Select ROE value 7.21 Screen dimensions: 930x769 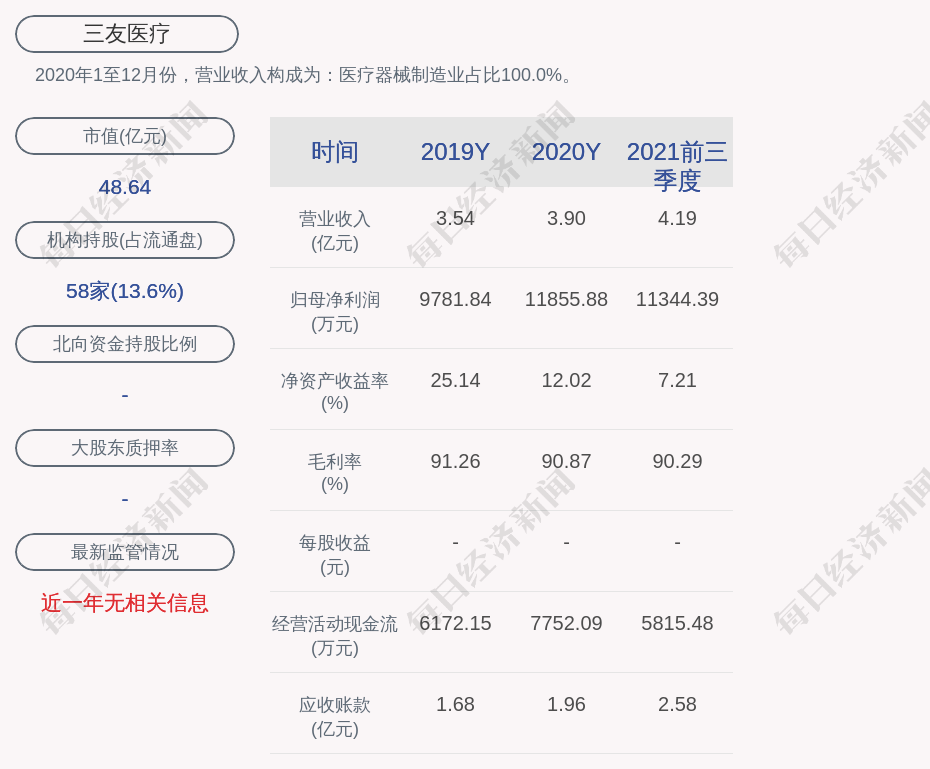[677, 380]
